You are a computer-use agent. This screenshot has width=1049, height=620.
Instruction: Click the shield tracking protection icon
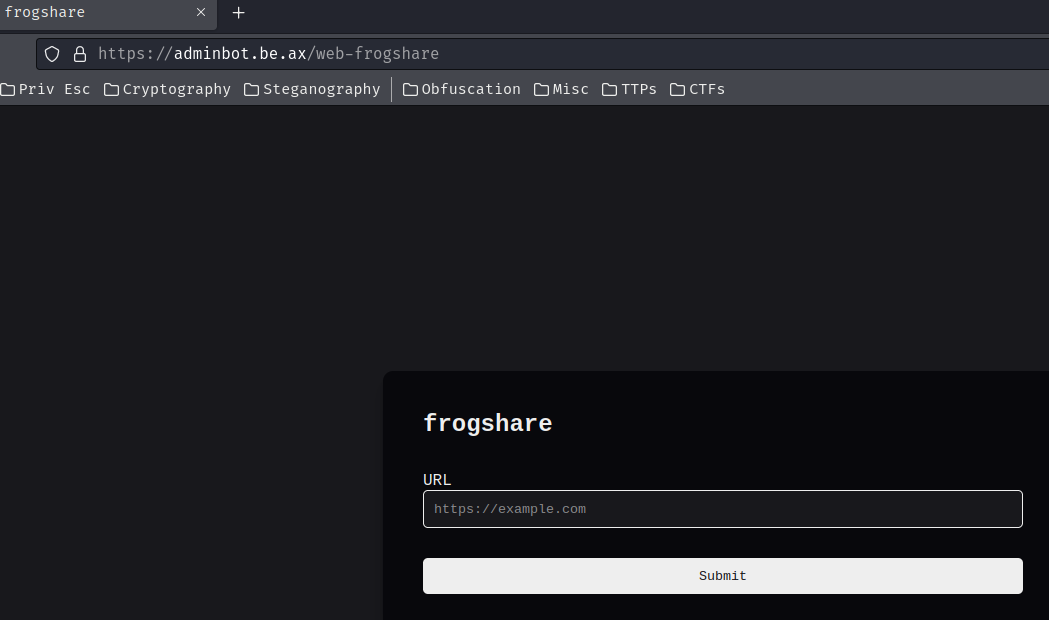[x=52, y=54]
